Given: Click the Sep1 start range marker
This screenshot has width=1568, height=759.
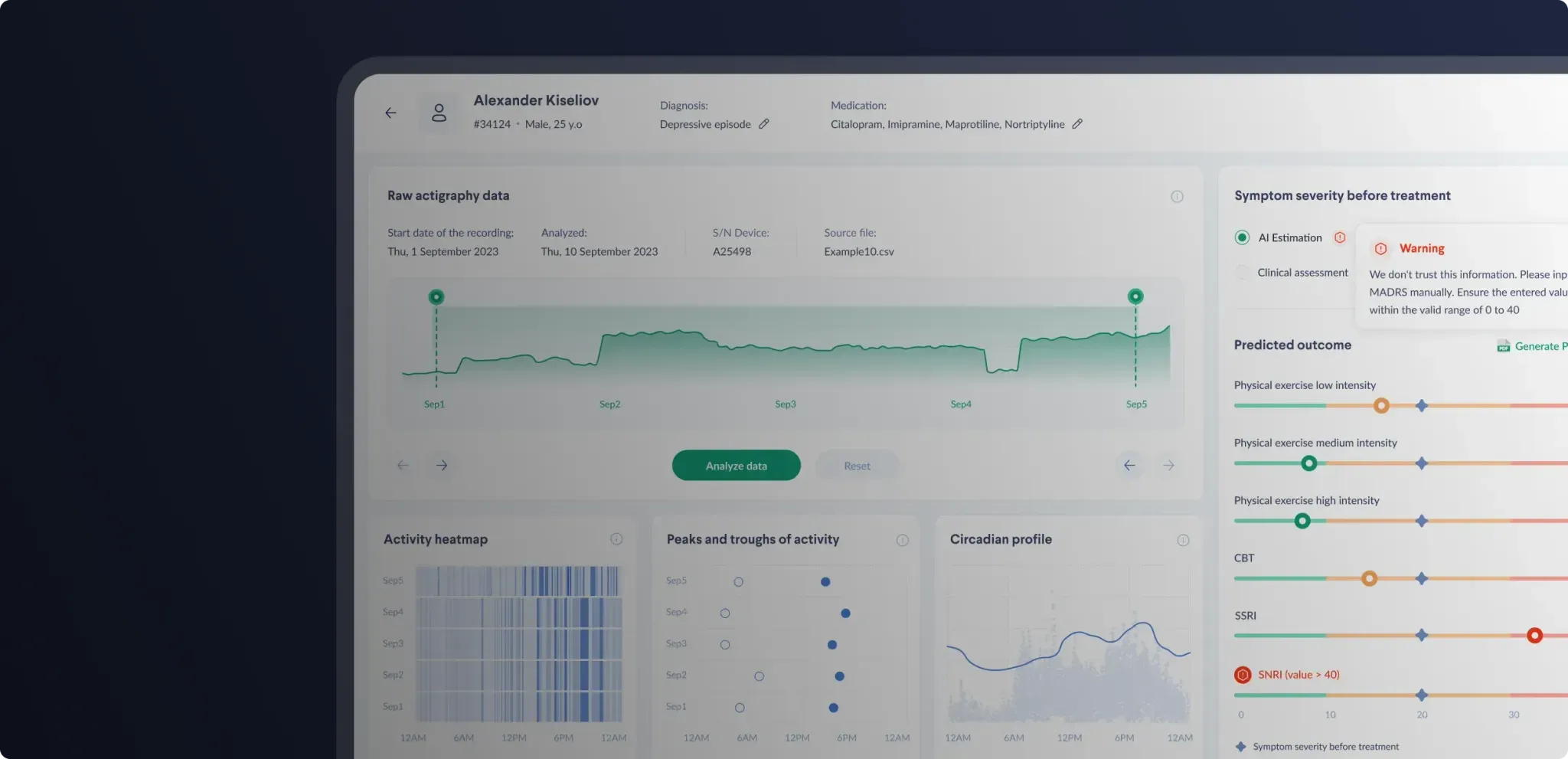Looking at the screenshot, I should tap(436, 297).
